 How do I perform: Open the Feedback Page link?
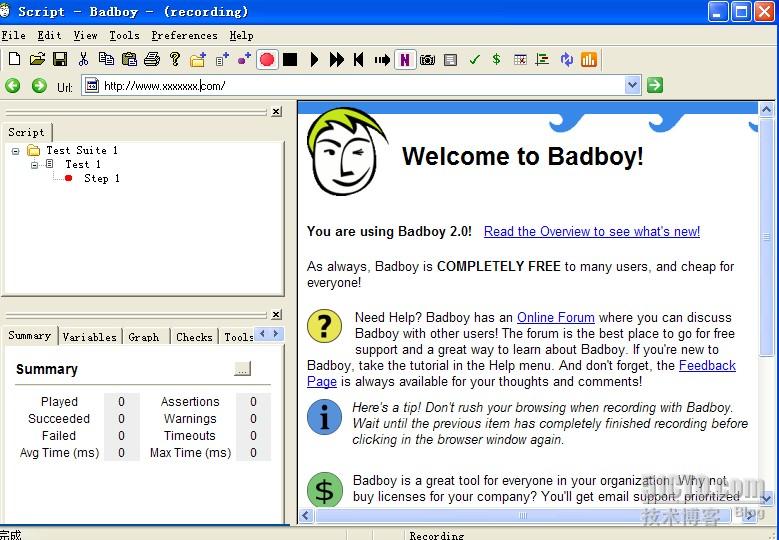click(x=707, y=366)
